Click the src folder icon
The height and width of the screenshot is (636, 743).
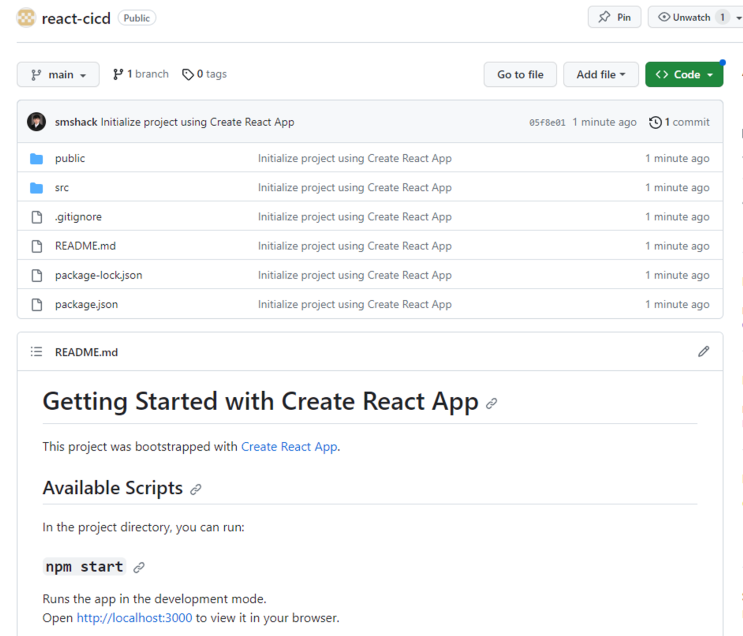(36, 188)
